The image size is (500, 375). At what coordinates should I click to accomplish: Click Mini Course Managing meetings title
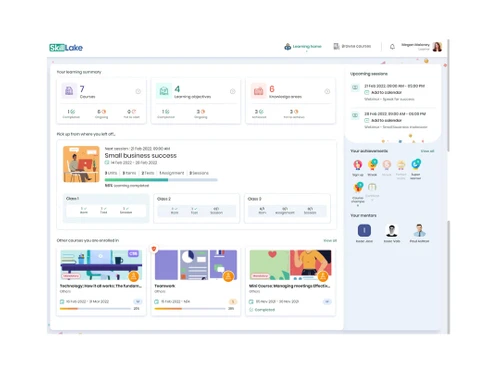290,286
